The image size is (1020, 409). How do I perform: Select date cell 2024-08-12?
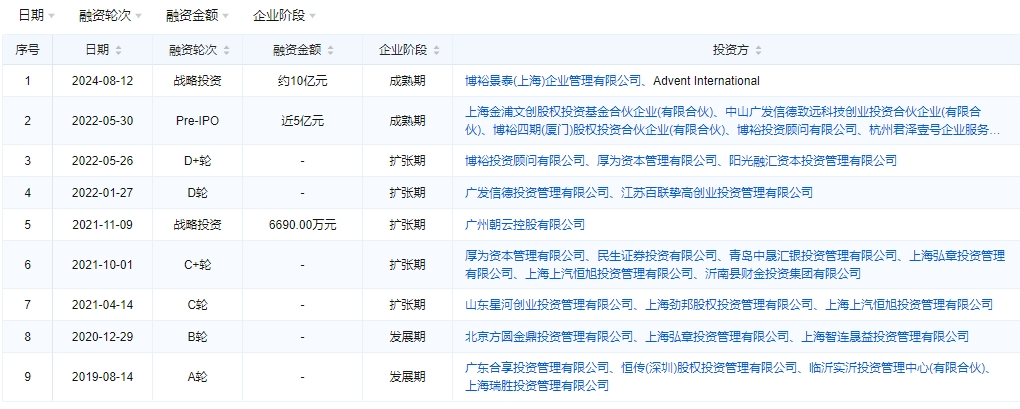click(x=102, y=81)
